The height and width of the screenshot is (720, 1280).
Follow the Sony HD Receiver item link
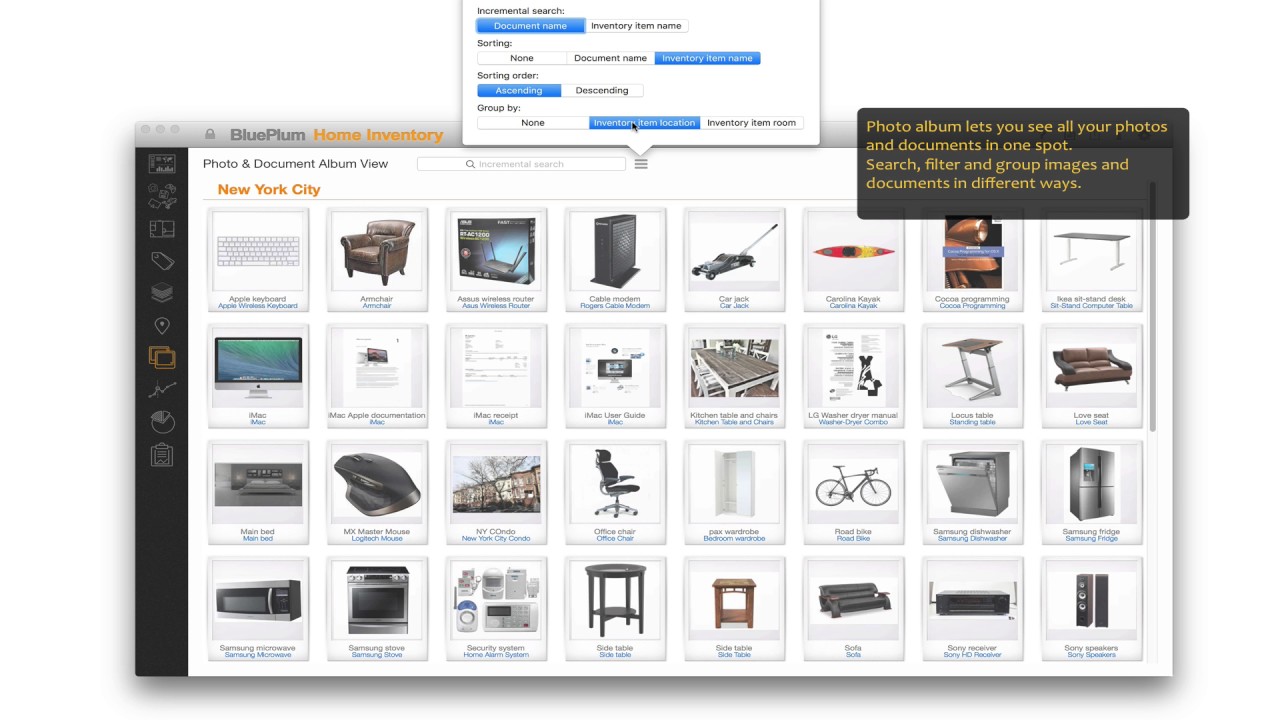click(972, 655)
